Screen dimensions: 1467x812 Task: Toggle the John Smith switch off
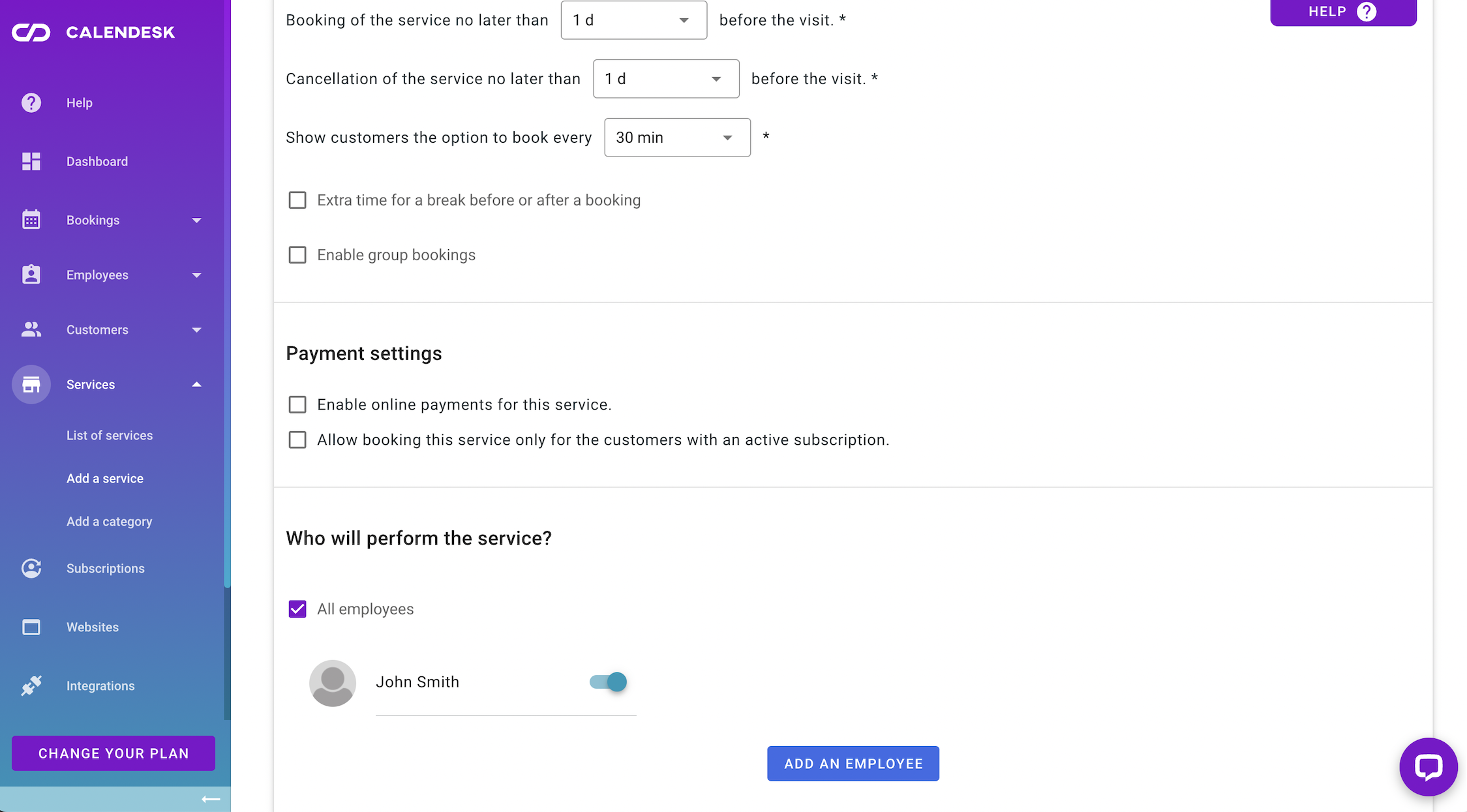click(609, 682)
